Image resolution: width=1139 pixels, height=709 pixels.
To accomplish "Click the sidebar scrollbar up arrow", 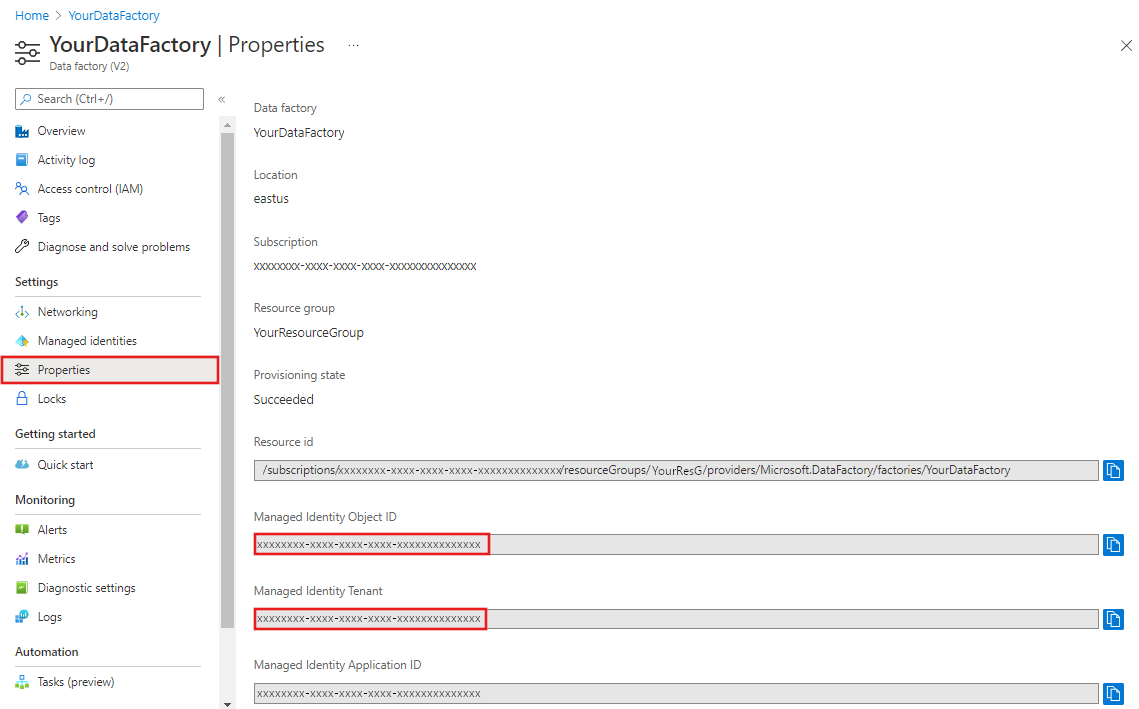I will coord(227,125).
